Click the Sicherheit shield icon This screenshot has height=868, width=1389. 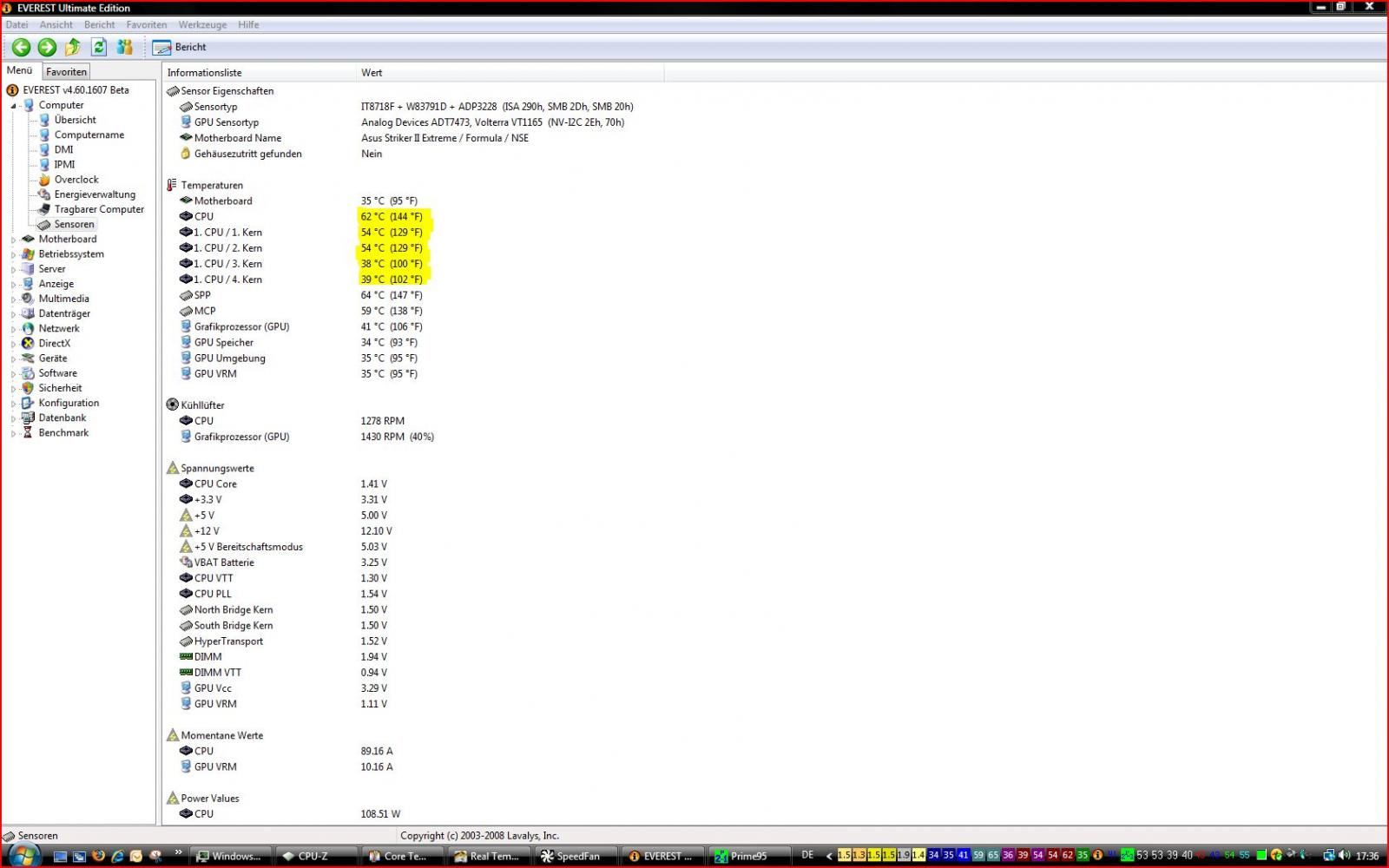point(28,388)
